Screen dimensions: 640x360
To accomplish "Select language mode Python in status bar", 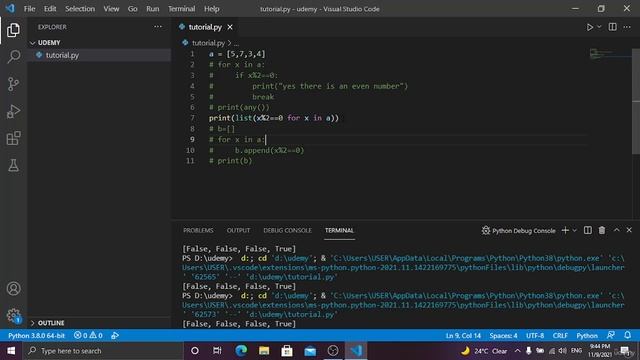I will (587, 336).
